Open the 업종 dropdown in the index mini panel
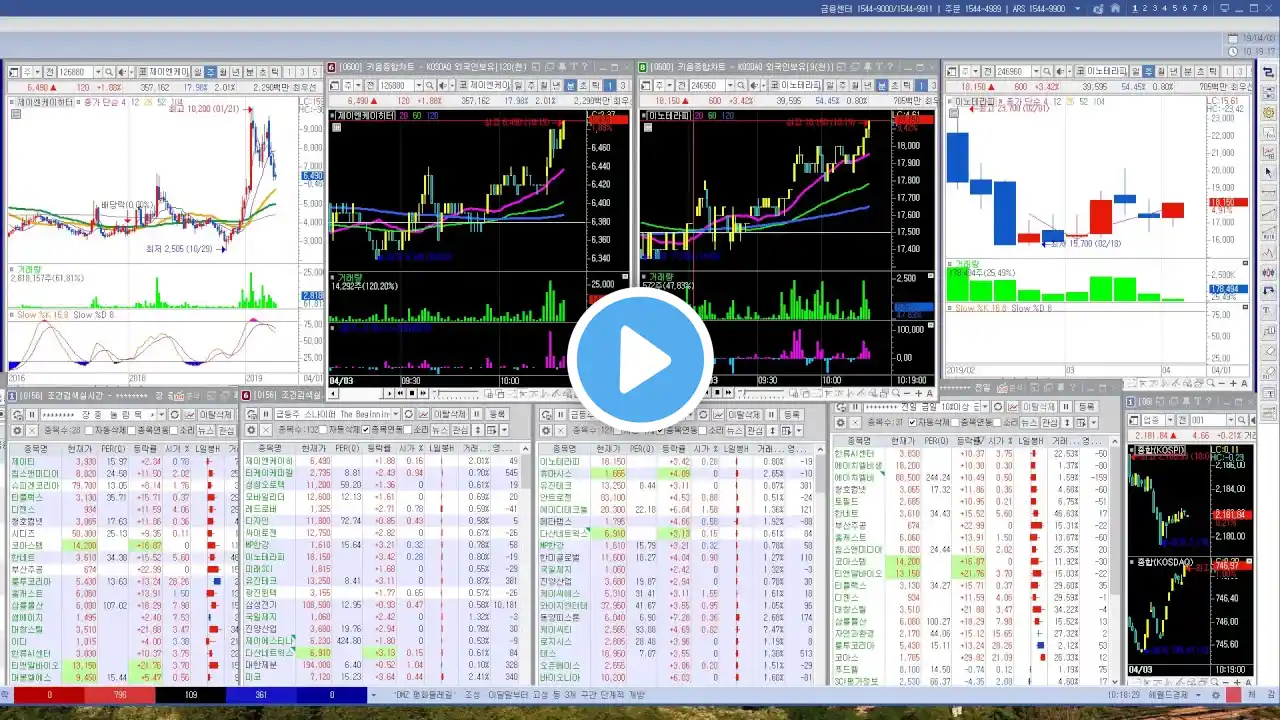 [1170, 420]
